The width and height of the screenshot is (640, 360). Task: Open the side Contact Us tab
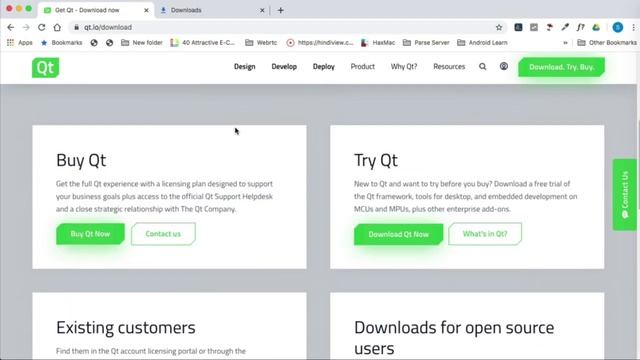(625, 195)
